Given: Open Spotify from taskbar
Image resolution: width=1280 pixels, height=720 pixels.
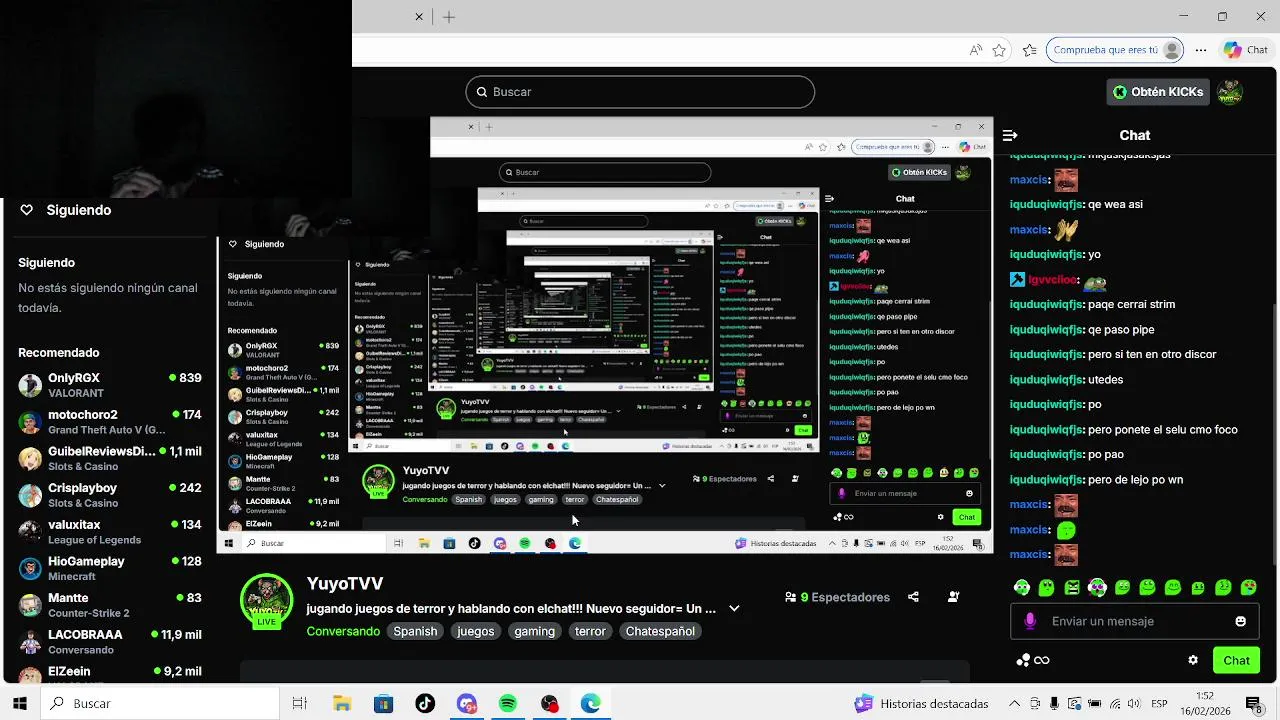Looking at the screenshot, I should (x=508, y=704).
